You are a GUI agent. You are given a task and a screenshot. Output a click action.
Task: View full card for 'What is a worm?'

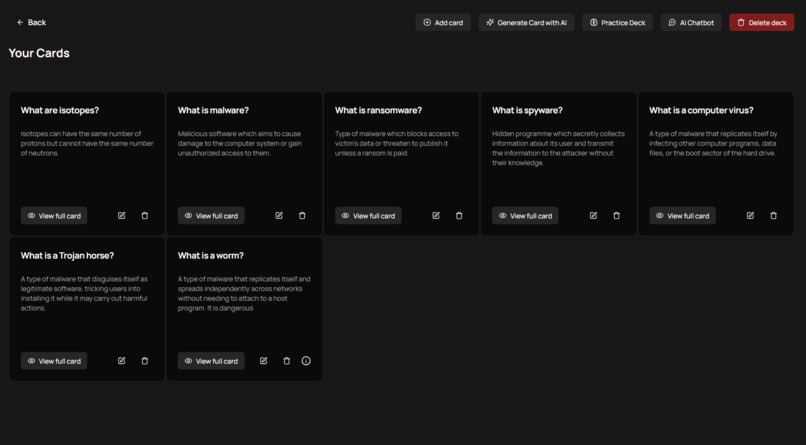pos(211,361)
